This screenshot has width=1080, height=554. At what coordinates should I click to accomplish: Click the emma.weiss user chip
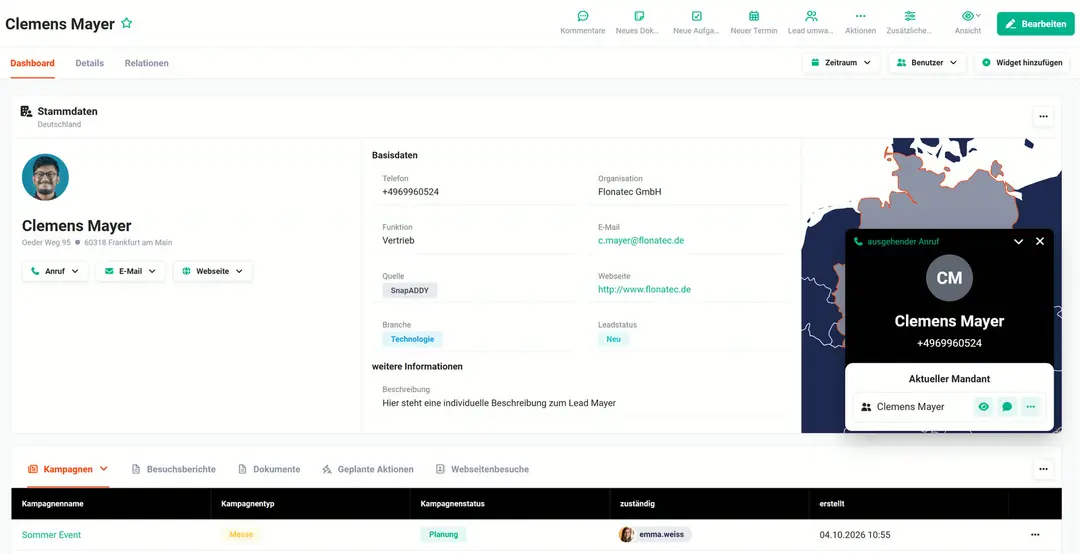click(x=655, y=534)
